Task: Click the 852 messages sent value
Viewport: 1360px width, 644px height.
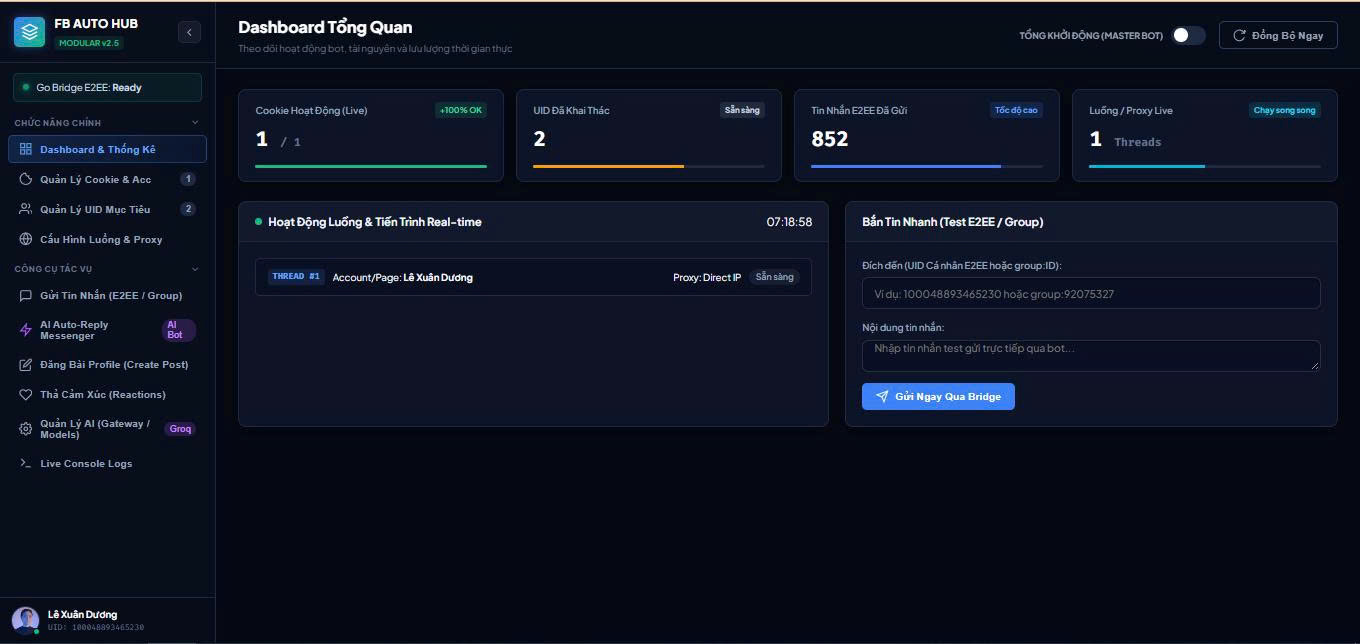Action: (x=830, y=139)
